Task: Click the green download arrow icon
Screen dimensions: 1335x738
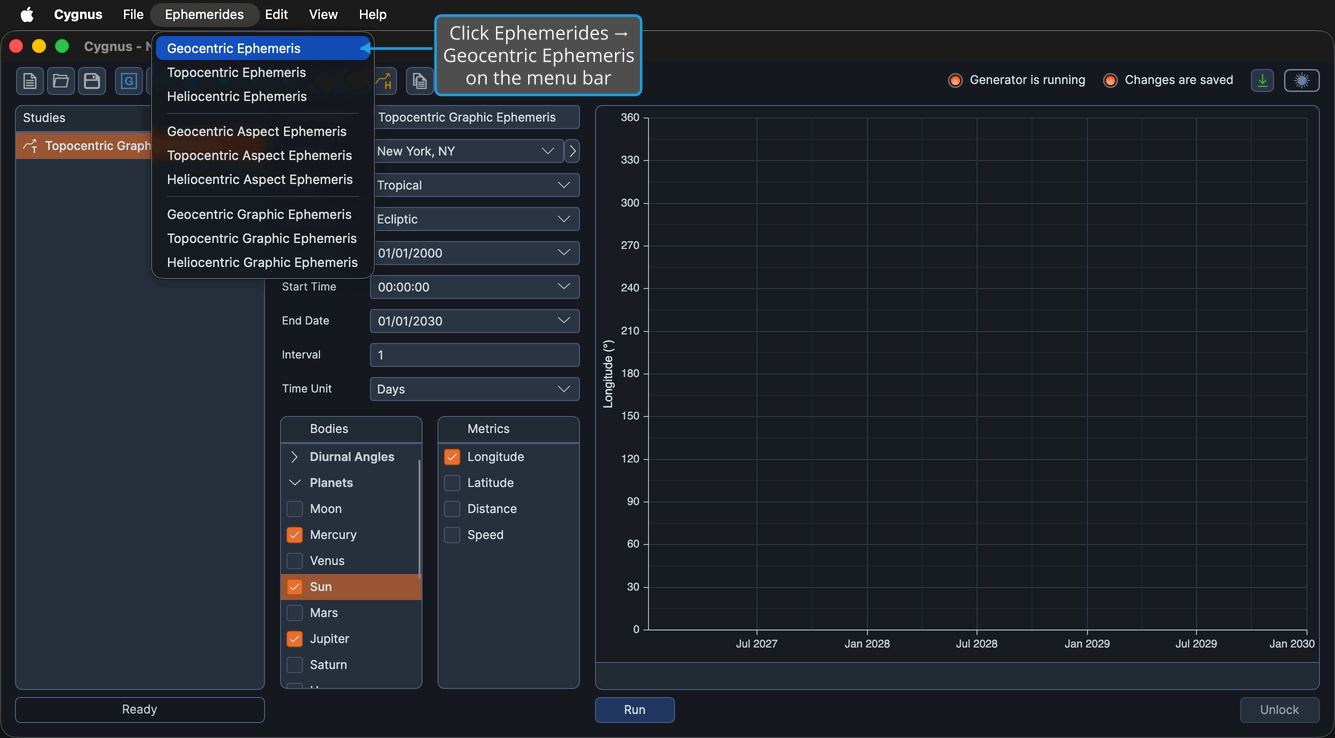Action: [x=1262, y=81]
